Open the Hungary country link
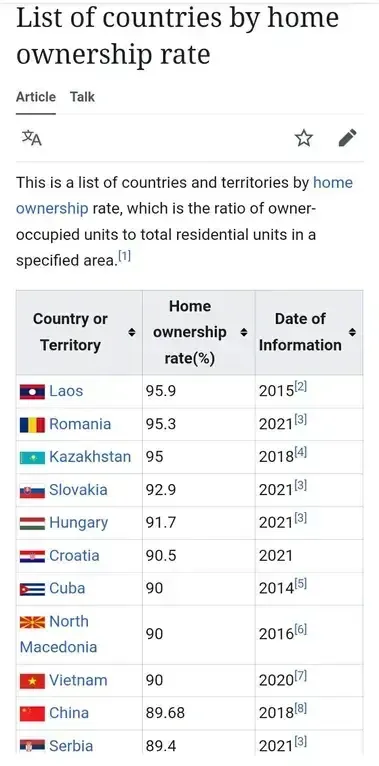The image size is (379, 766). pos(78,522)
